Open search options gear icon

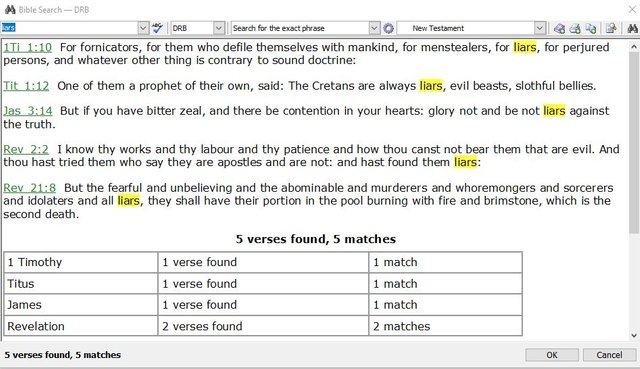coord(389,28)
